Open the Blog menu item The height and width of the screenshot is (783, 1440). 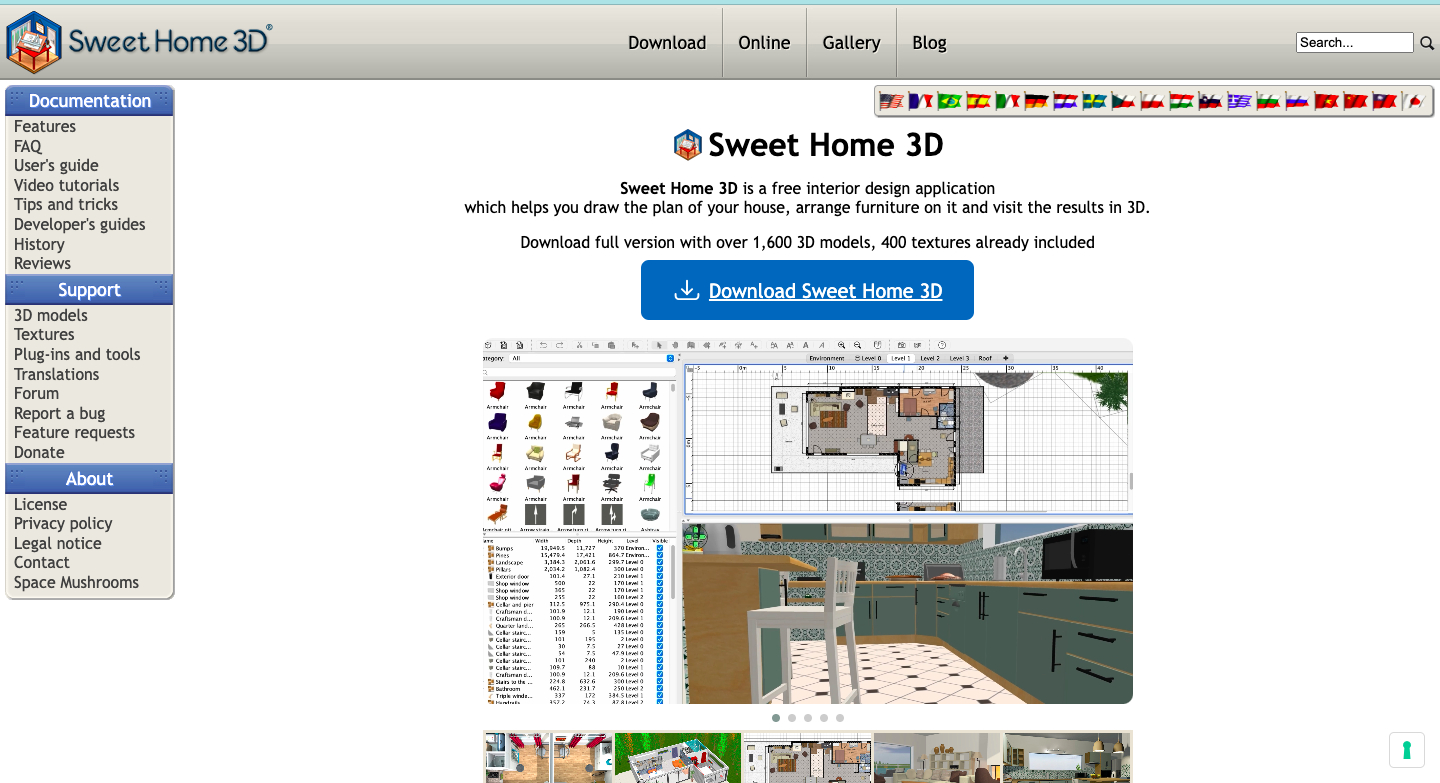click(x=929, y=43)
